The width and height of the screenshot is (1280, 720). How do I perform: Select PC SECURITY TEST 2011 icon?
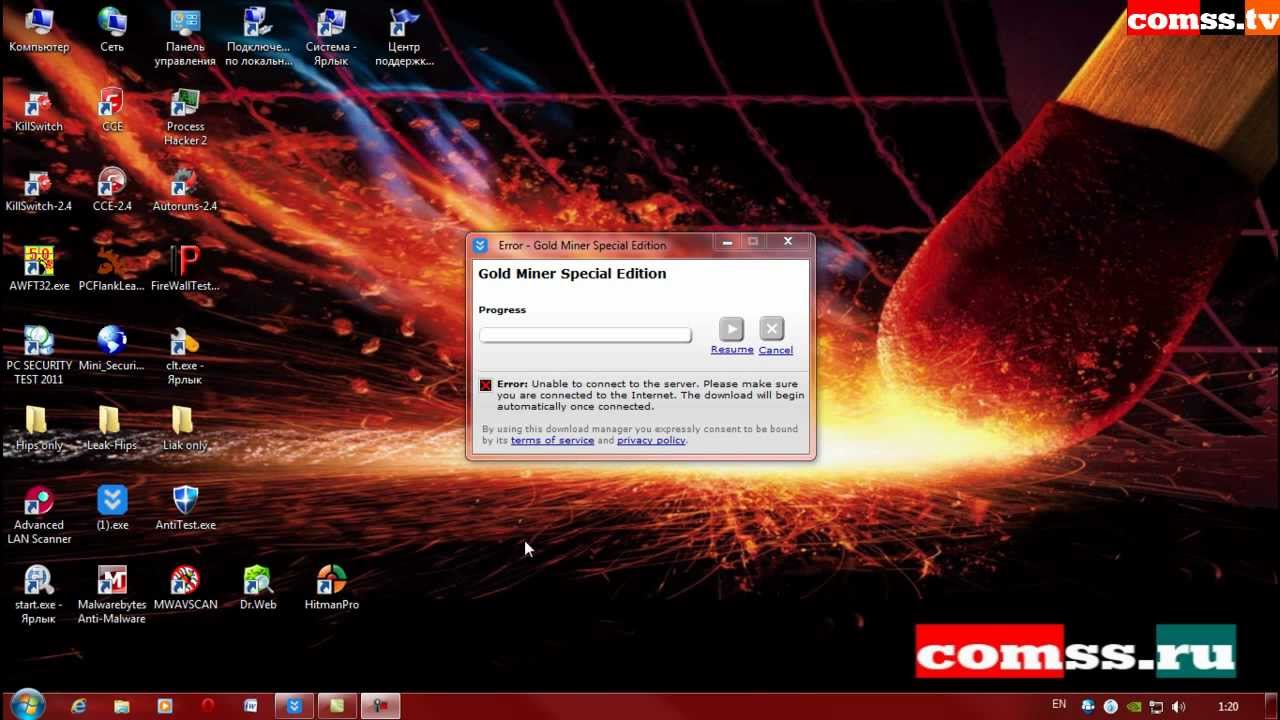coord(38,355)
